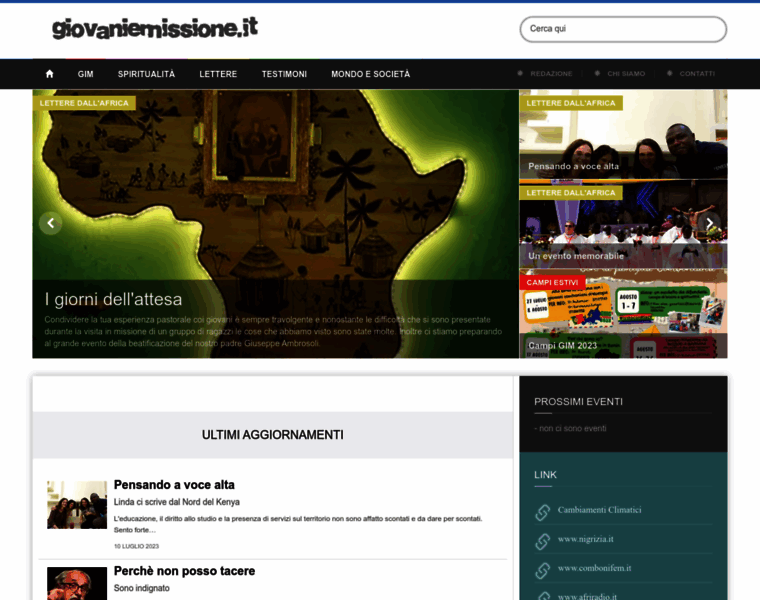Go to the REDAZIONE page
The width and height of the screenshot is (760, 600).
pyautogui.click(x=551, y=74)
